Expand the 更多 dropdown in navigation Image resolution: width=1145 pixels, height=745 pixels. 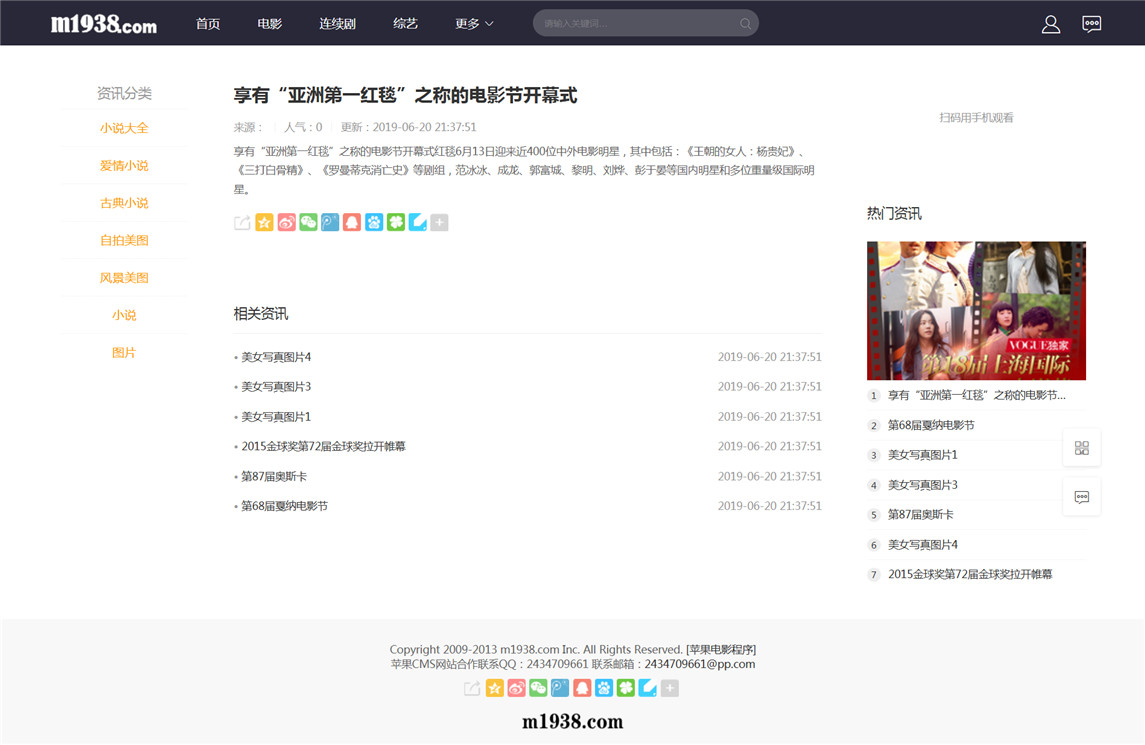coord(474,24)
